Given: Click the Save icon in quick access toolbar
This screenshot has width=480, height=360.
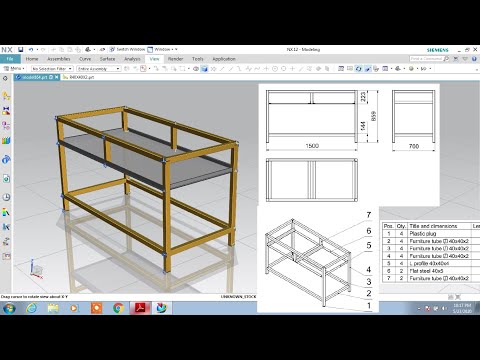Looking at the screenshot, I should (21, 50).
